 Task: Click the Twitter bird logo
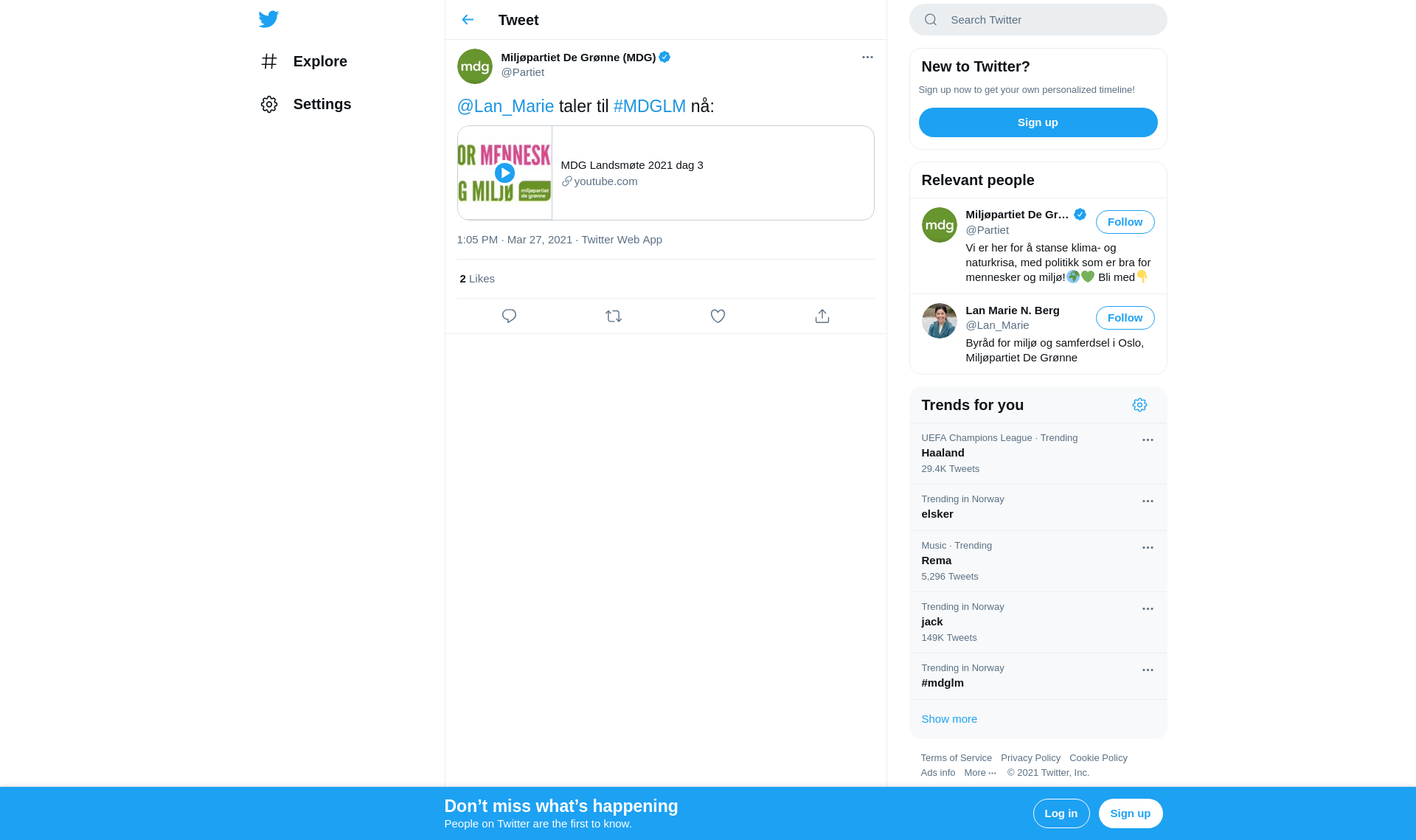[x=268, y=19]
